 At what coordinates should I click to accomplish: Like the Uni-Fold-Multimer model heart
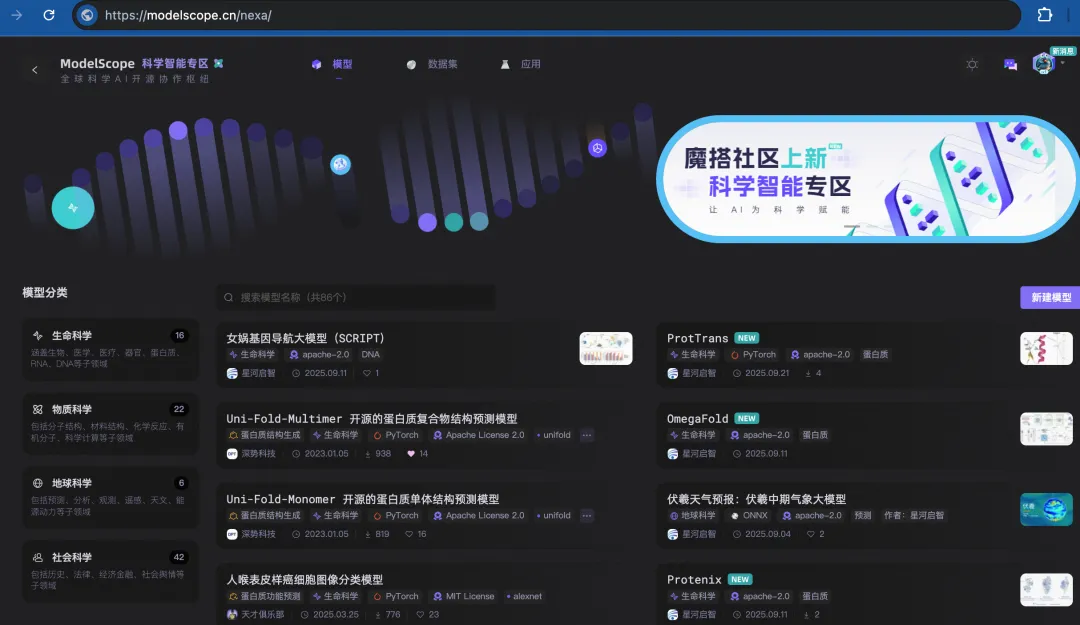tap(411, 454)
